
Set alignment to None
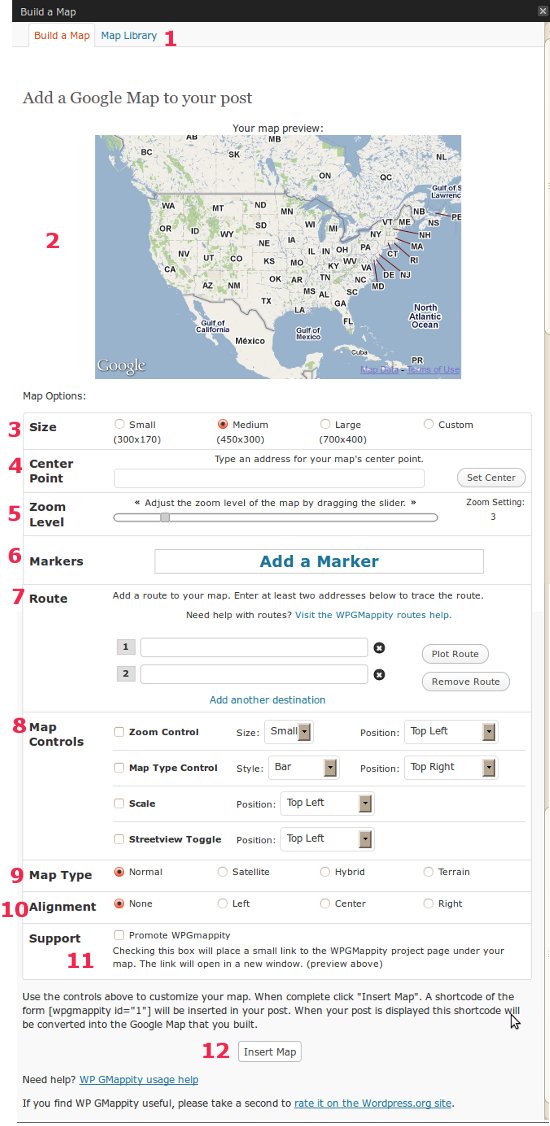point(119,903)
